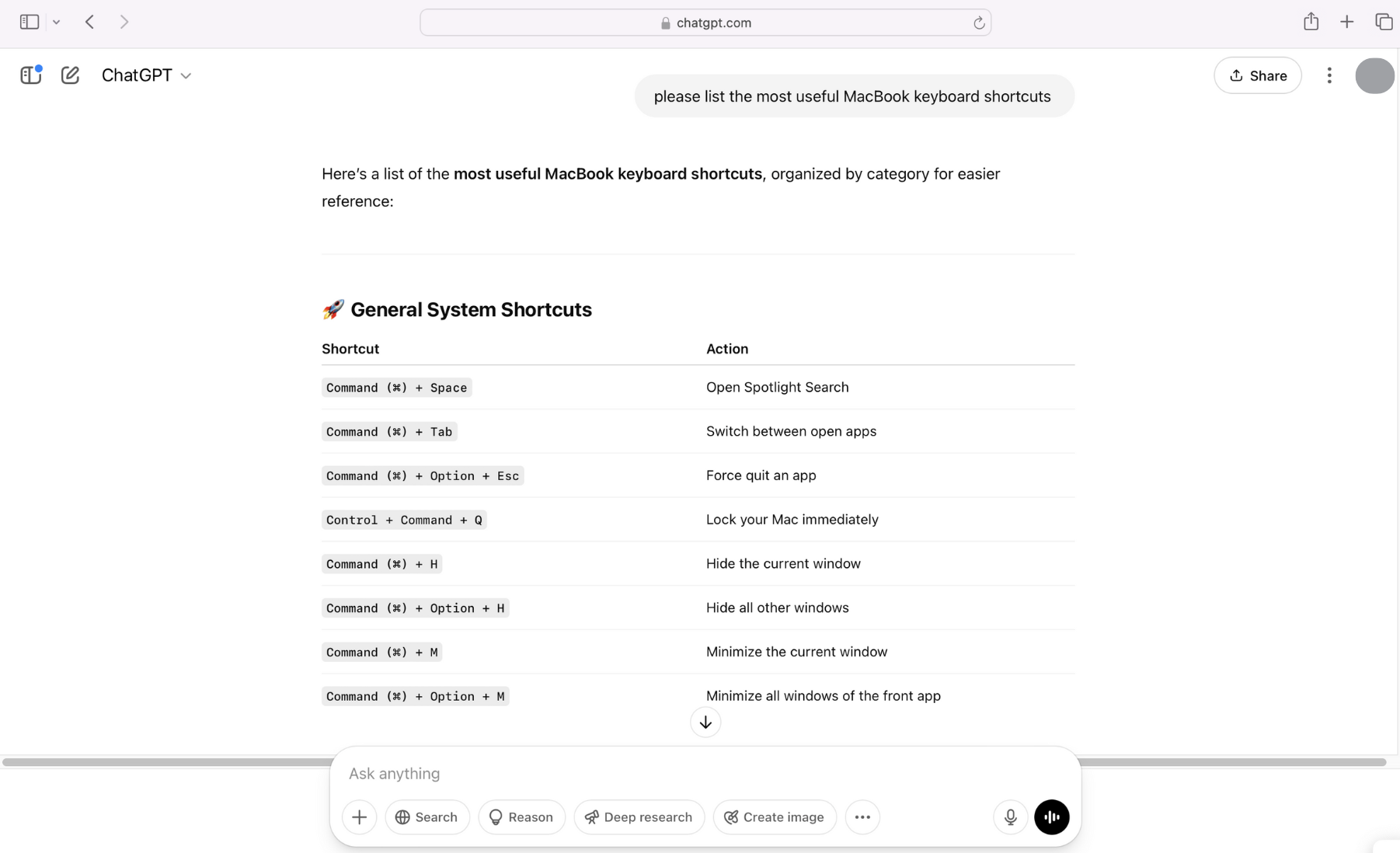Open the conversation three-dot menu
The height and width of the screenshot is (853, 1400).
1329,75
